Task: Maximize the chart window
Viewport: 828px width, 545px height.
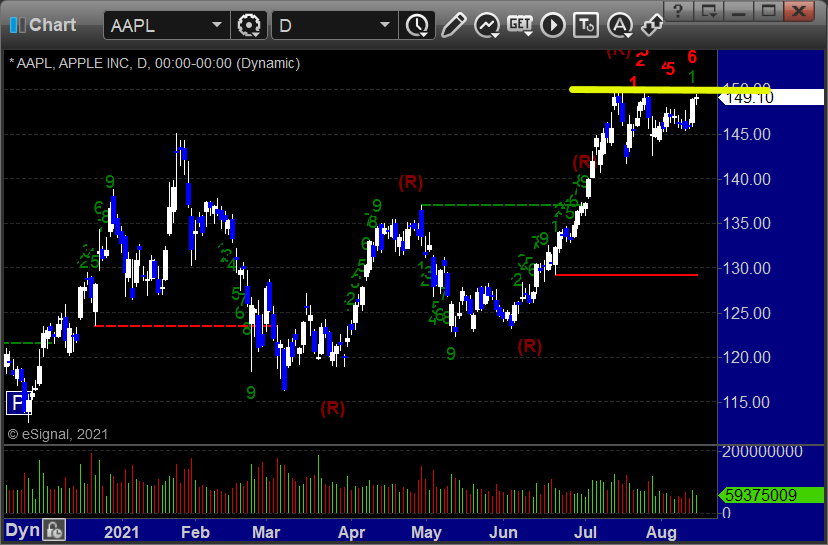Action: click(x=768, y=11)
